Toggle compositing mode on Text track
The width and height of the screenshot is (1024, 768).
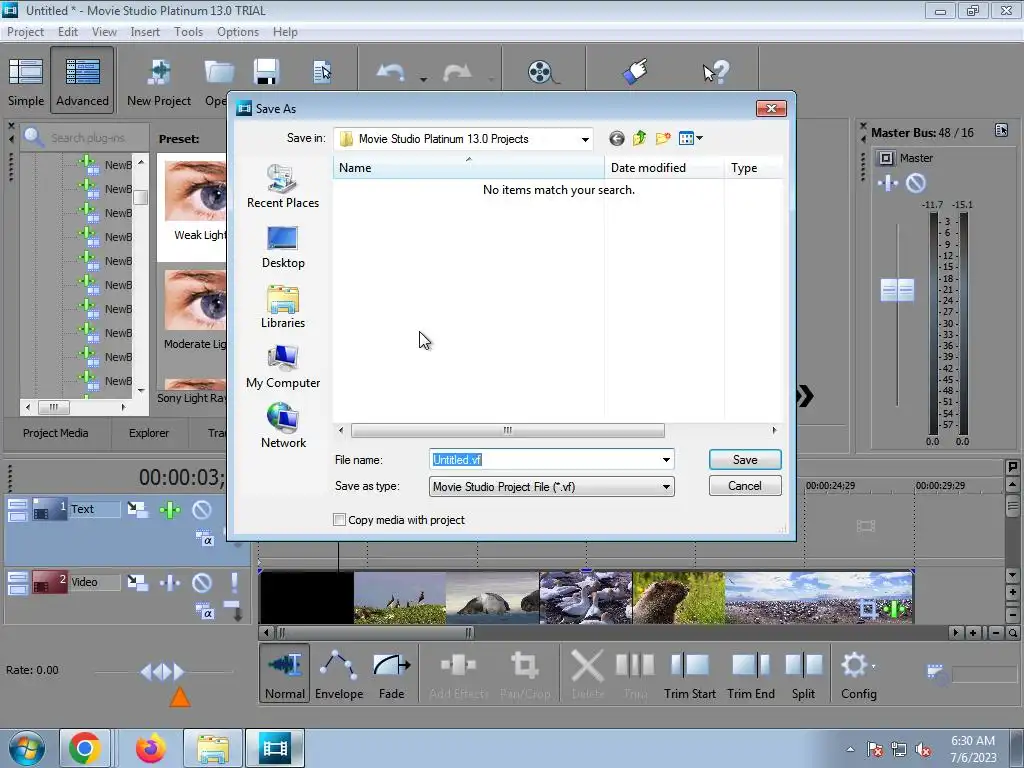[204, 539]
